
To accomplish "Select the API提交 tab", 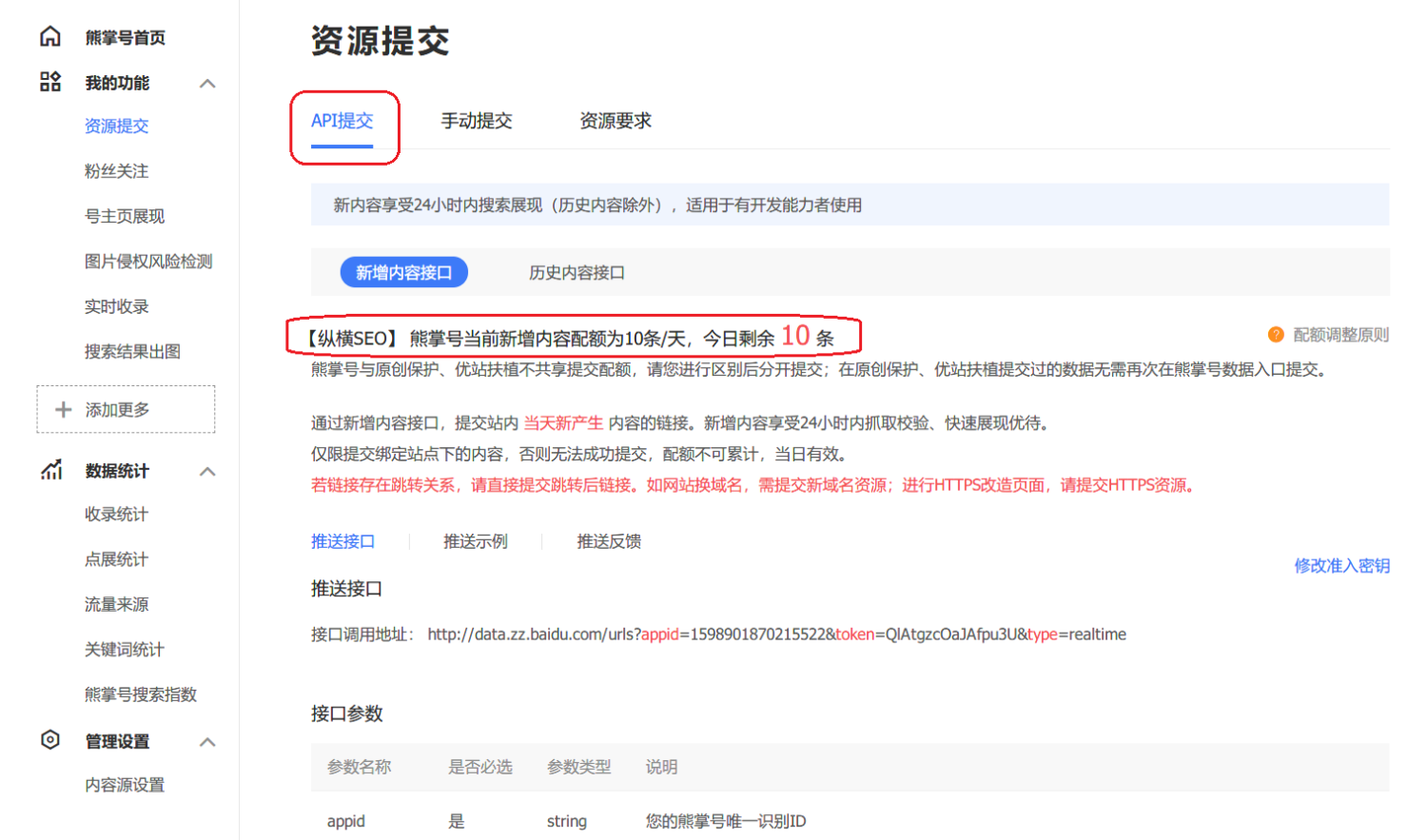I will 344,121.
